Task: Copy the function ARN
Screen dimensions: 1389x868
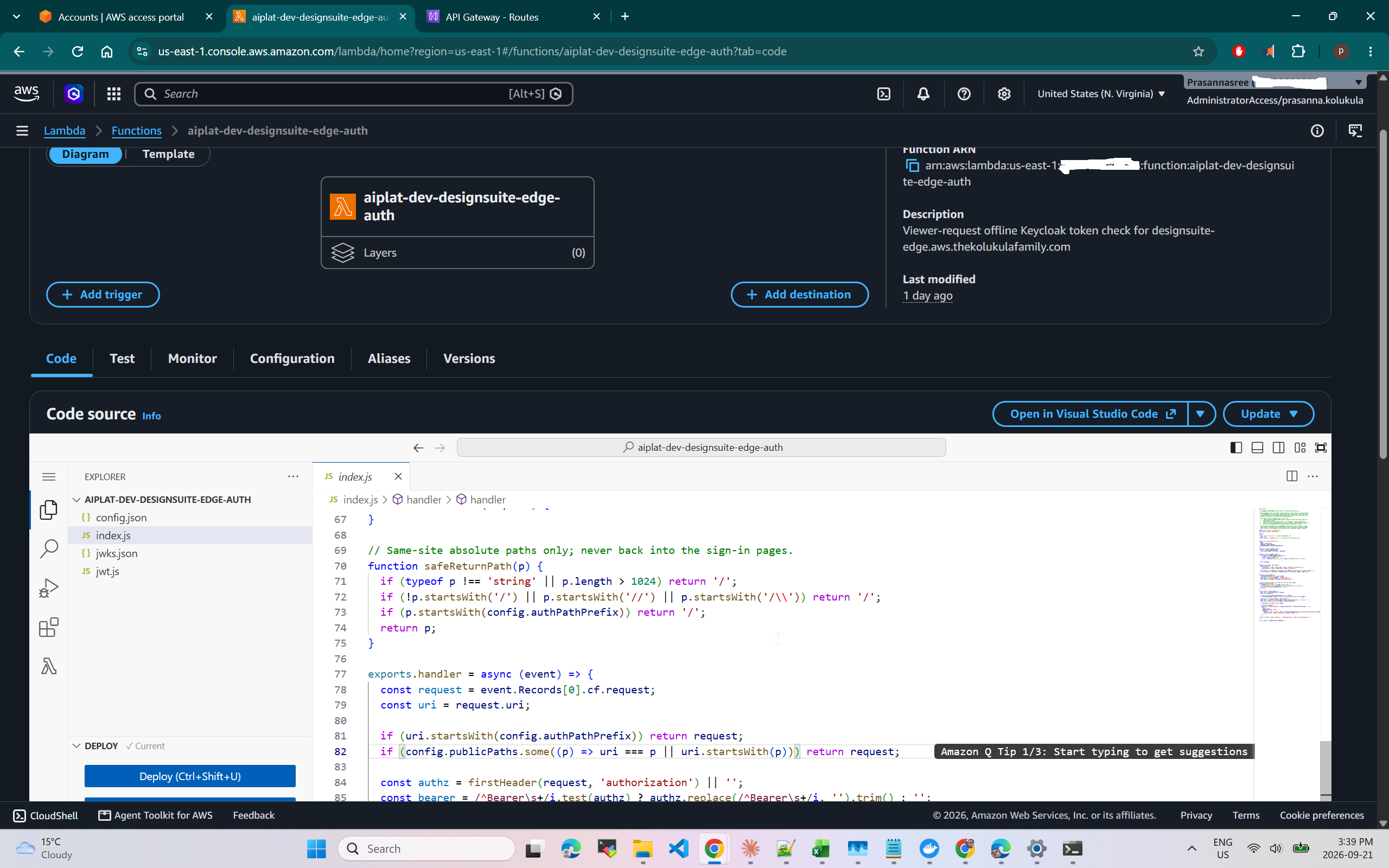Action: tap(912, 166)
